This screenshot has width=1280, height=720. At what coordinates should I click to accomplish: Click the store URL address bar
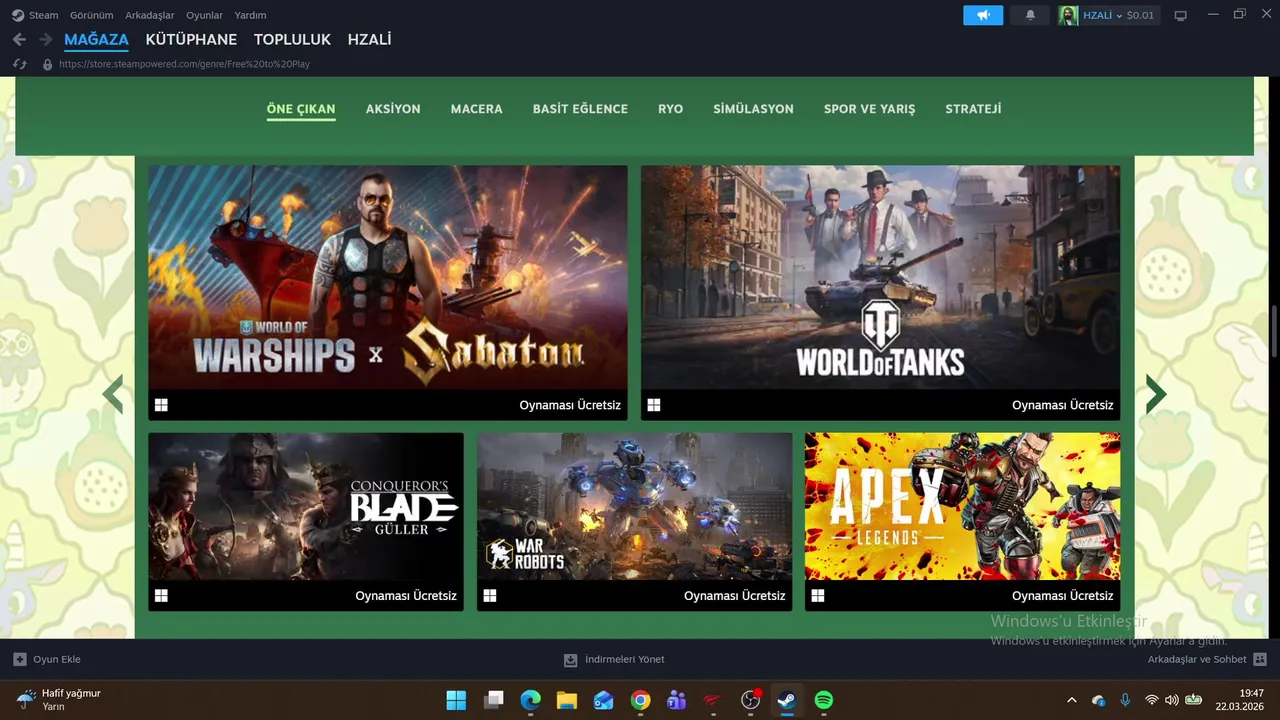coord(185,64)
